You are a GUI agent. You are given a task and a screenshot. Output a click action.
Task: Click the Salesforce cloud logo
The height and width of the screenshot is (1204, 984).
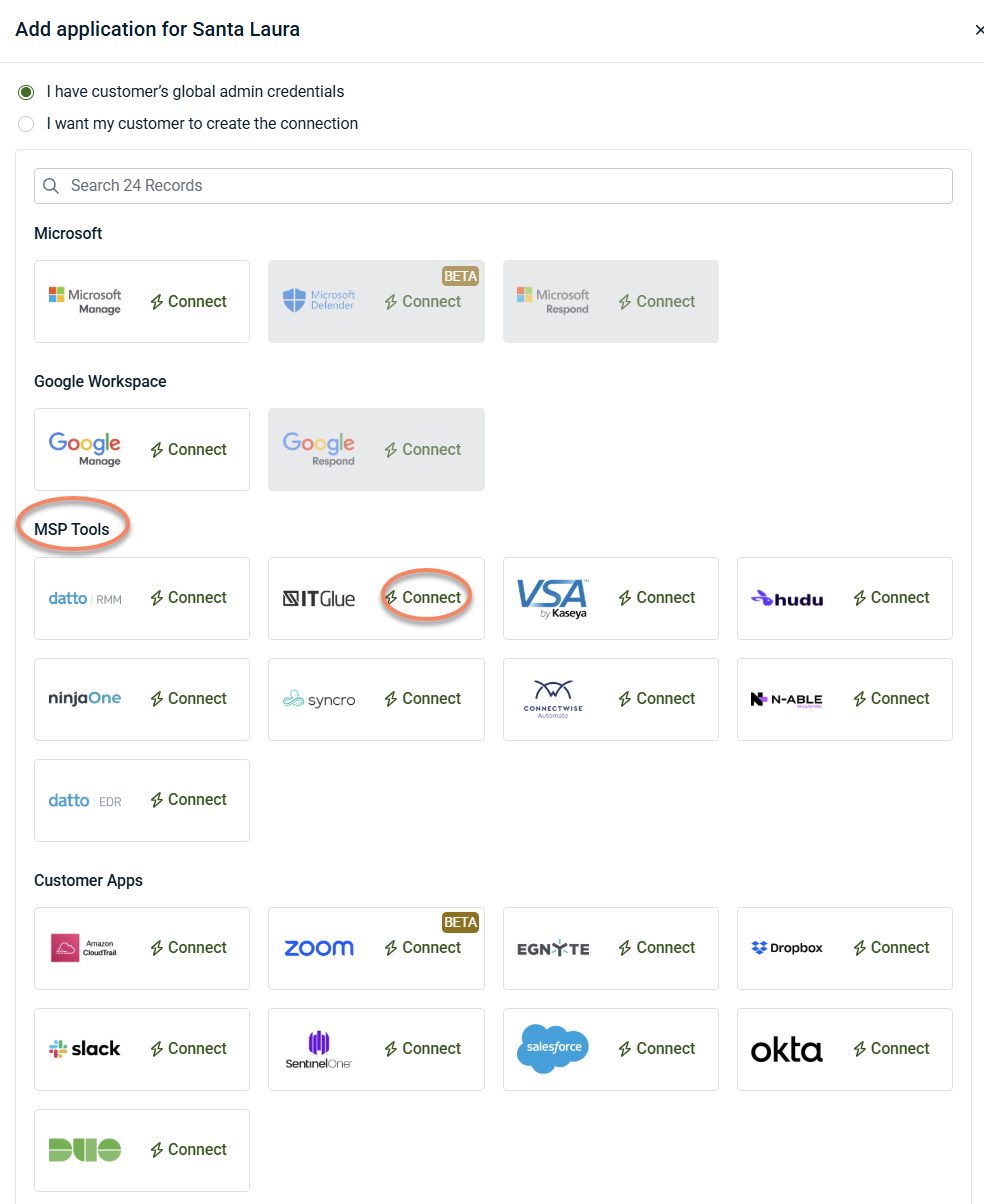[x=552, y=1048]
